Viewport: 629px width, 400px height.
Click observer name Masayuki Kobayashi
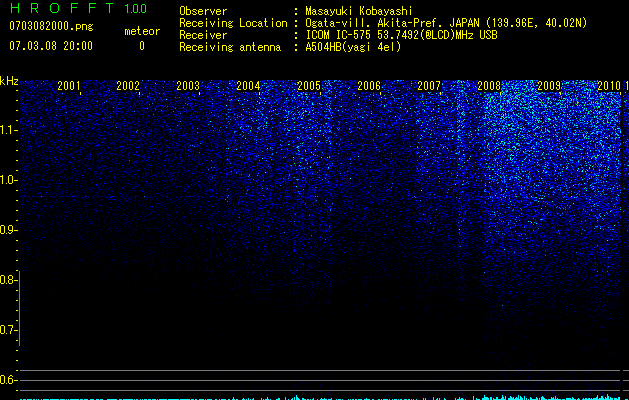point(359,11)
